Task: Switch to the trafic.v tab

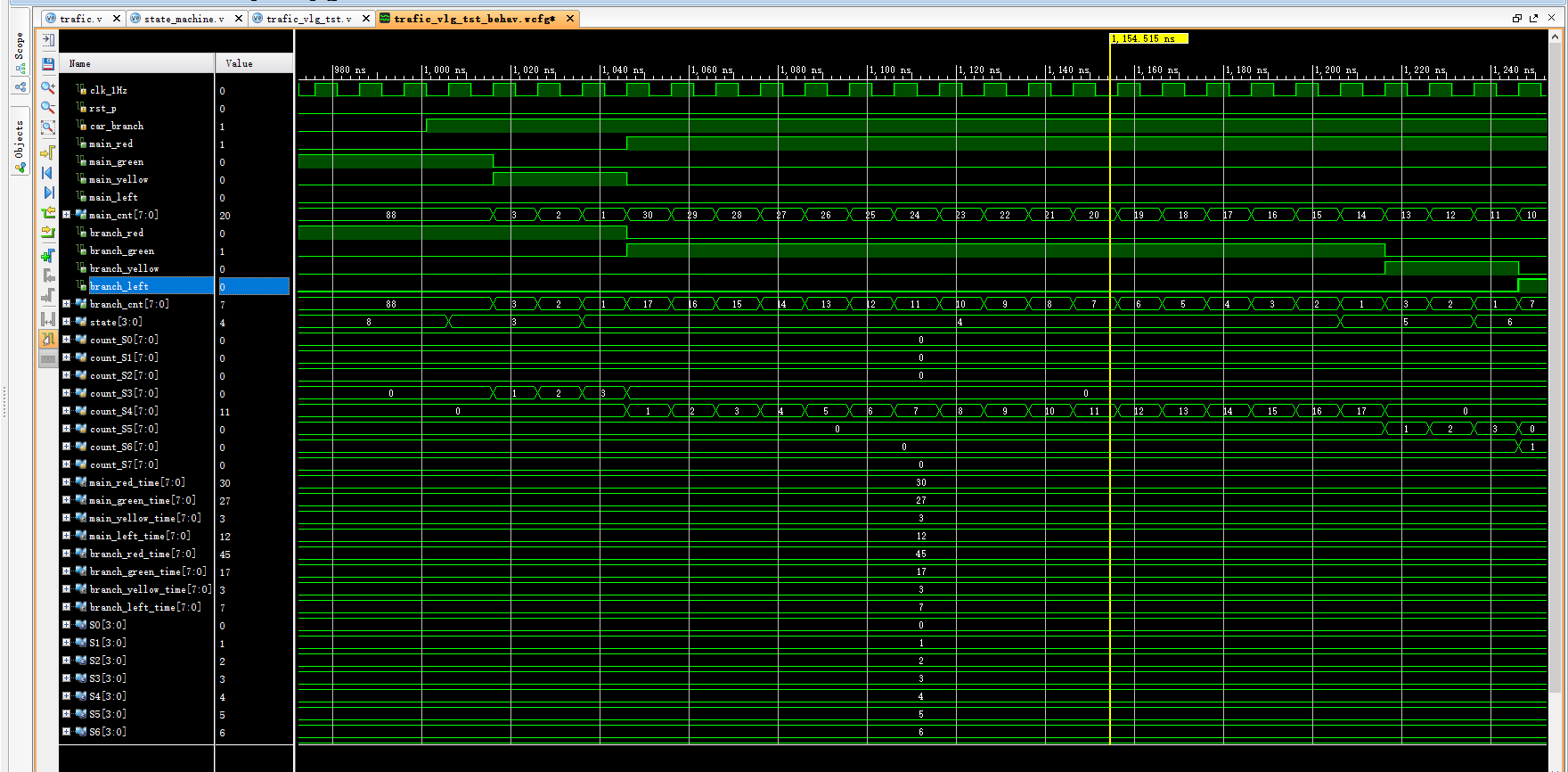Action: click(x=81, y=19)
